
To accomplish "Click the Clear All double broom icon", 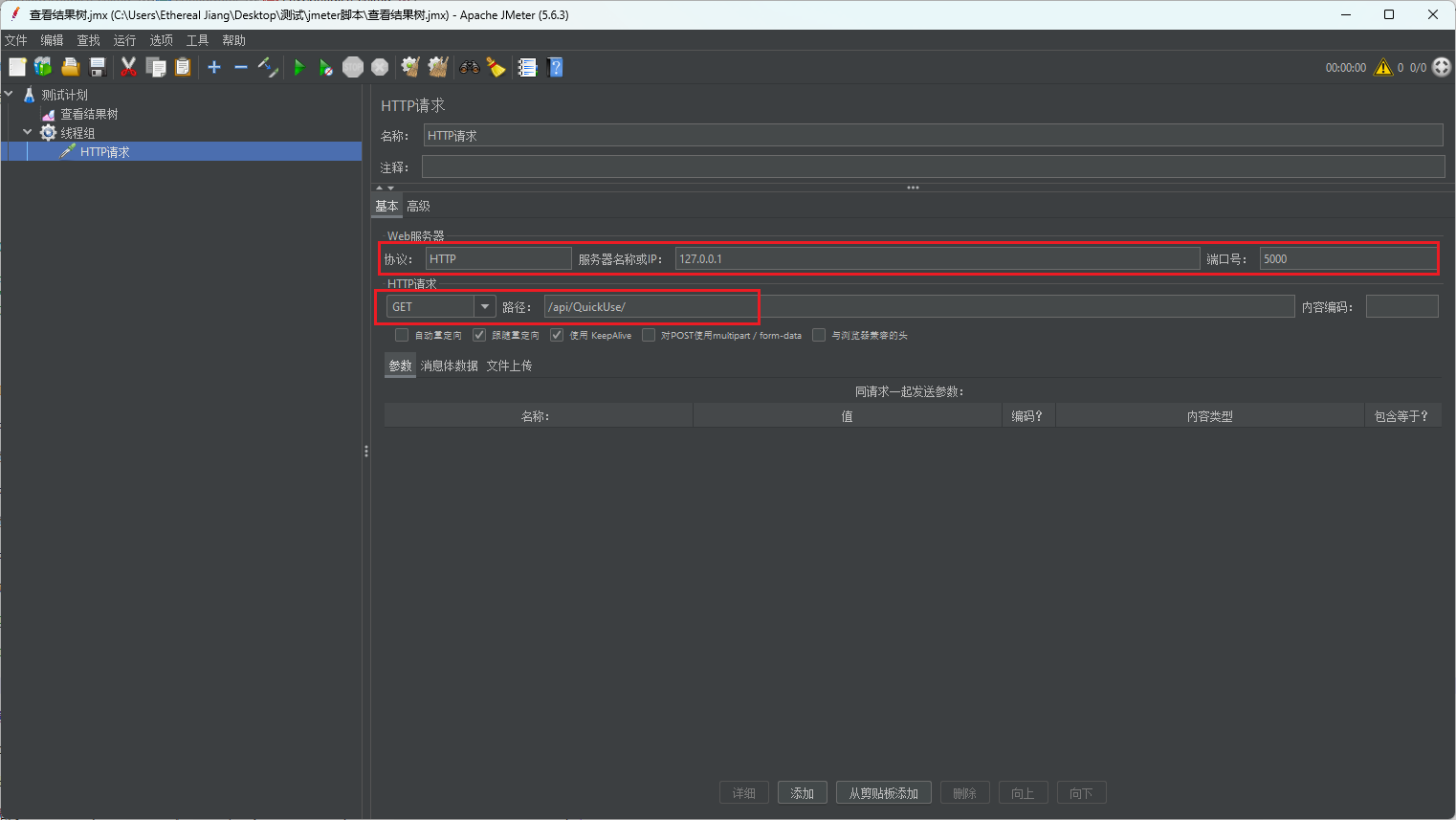I will pos(438,67).
